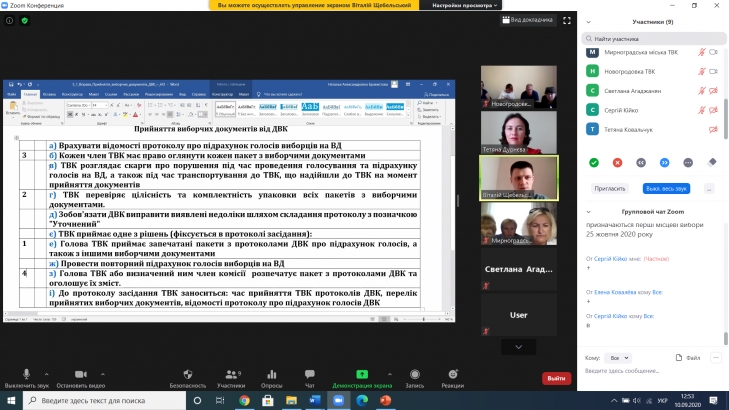729x410 pixels.
Task: Toggle the blue 'go faster' reaction
Action: click(665, 162)
